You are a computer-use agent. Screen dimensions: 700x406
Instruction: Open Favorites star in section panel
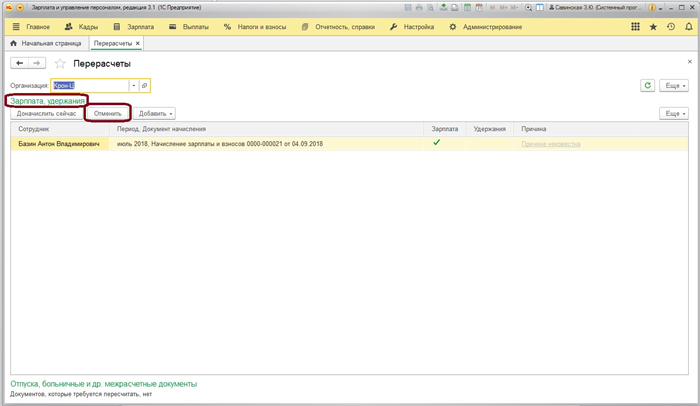[653, 27]
